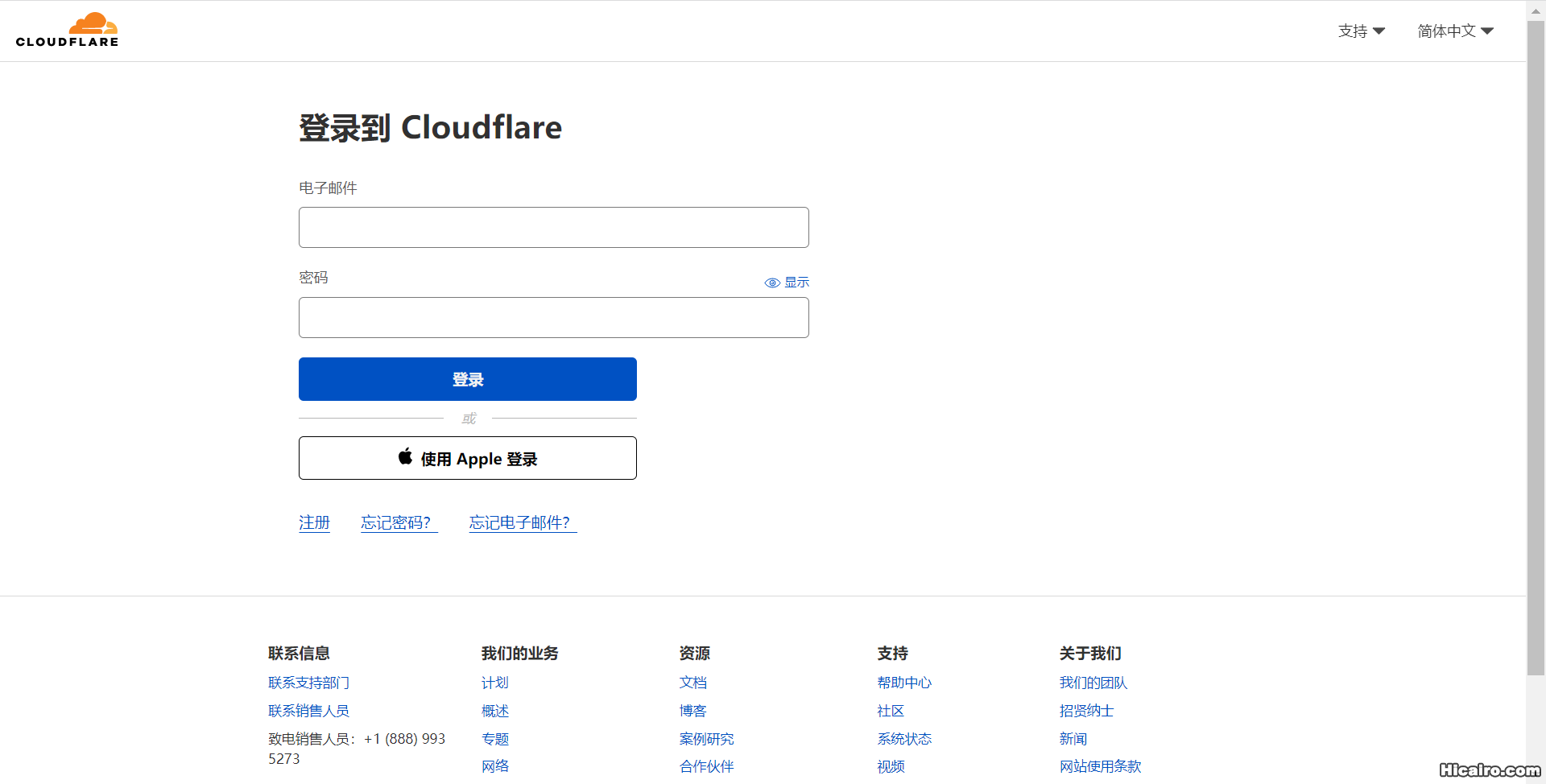Viewport: 1546px width, 784px height.
Task: Click the sales phone number text
Action: [x=357, y=749]
